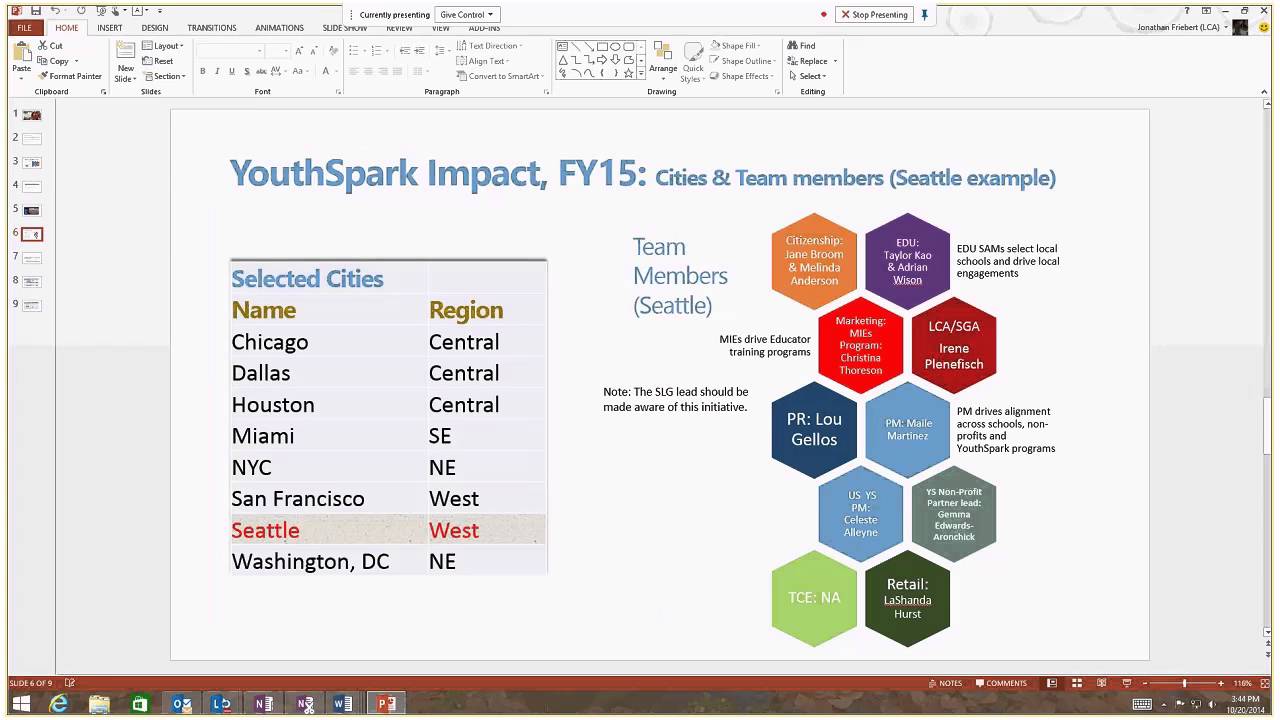Open Internet Explorer from taskbar

[x=59, y=704]
